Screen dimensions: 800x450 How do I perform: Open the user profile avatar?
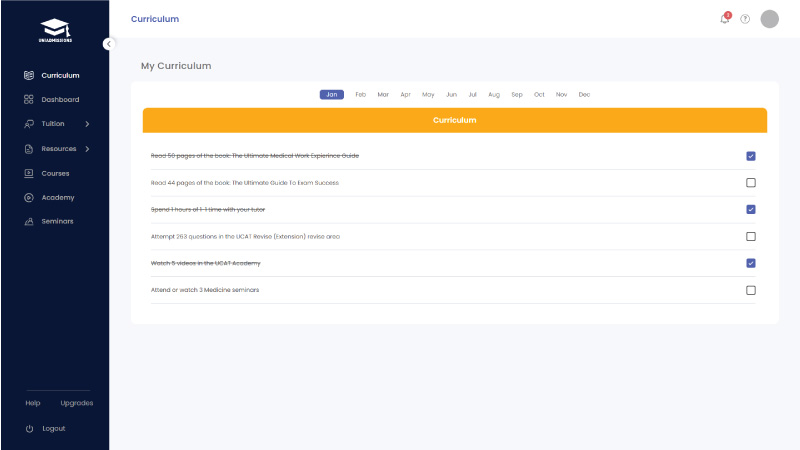tap(769, 19)
